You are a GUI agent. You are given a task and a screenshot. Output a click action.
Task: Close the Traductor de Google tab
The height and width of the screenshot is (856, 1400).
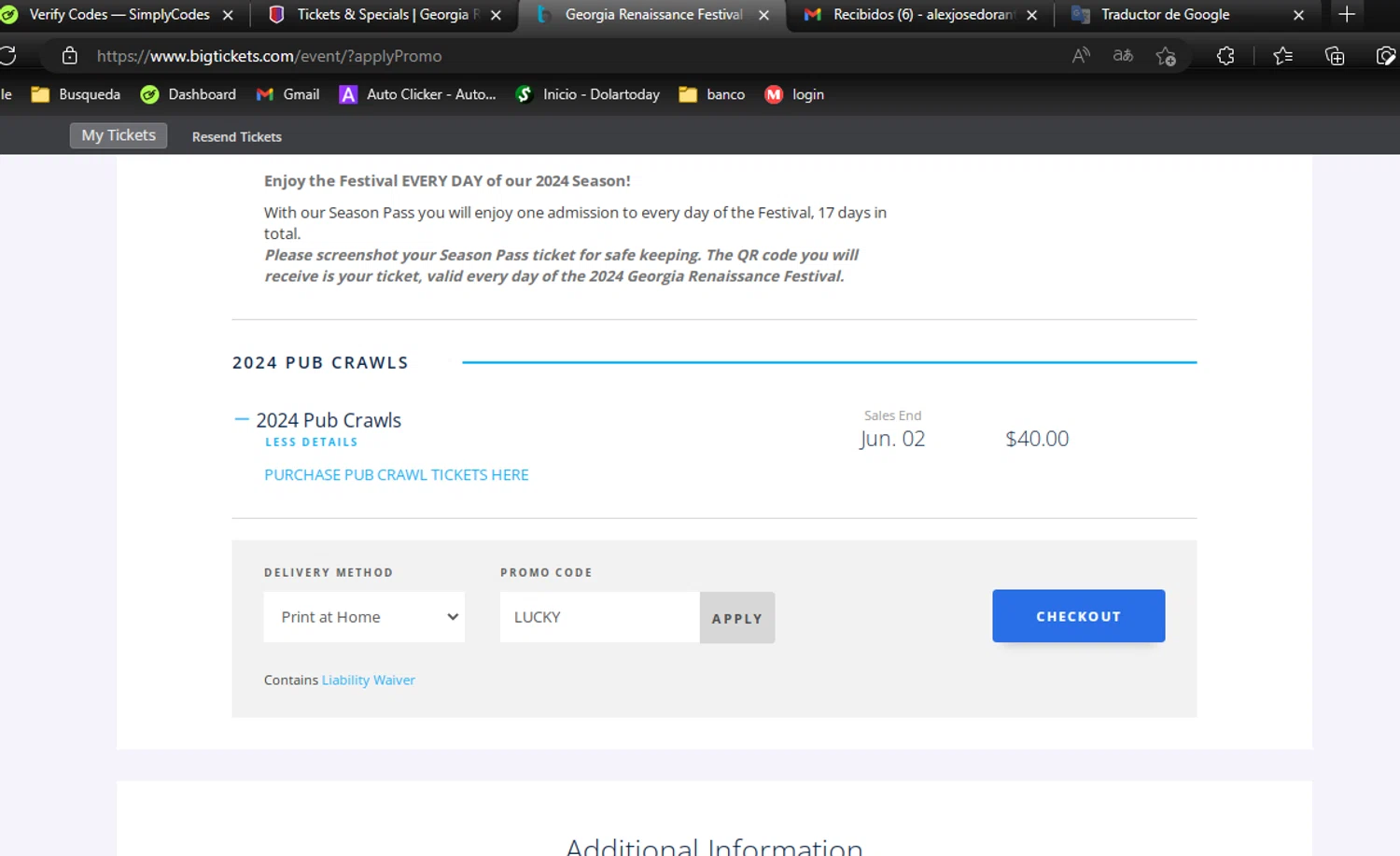tap(1298, 15)
